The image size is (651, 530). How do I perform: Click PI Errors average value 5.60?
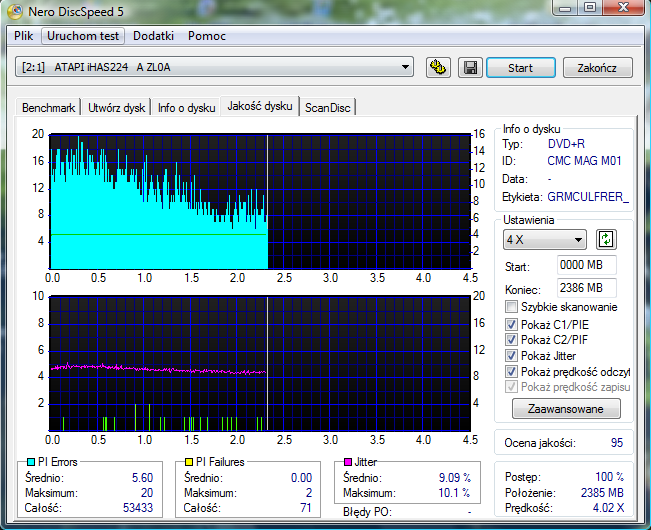(x=142, y=478)
